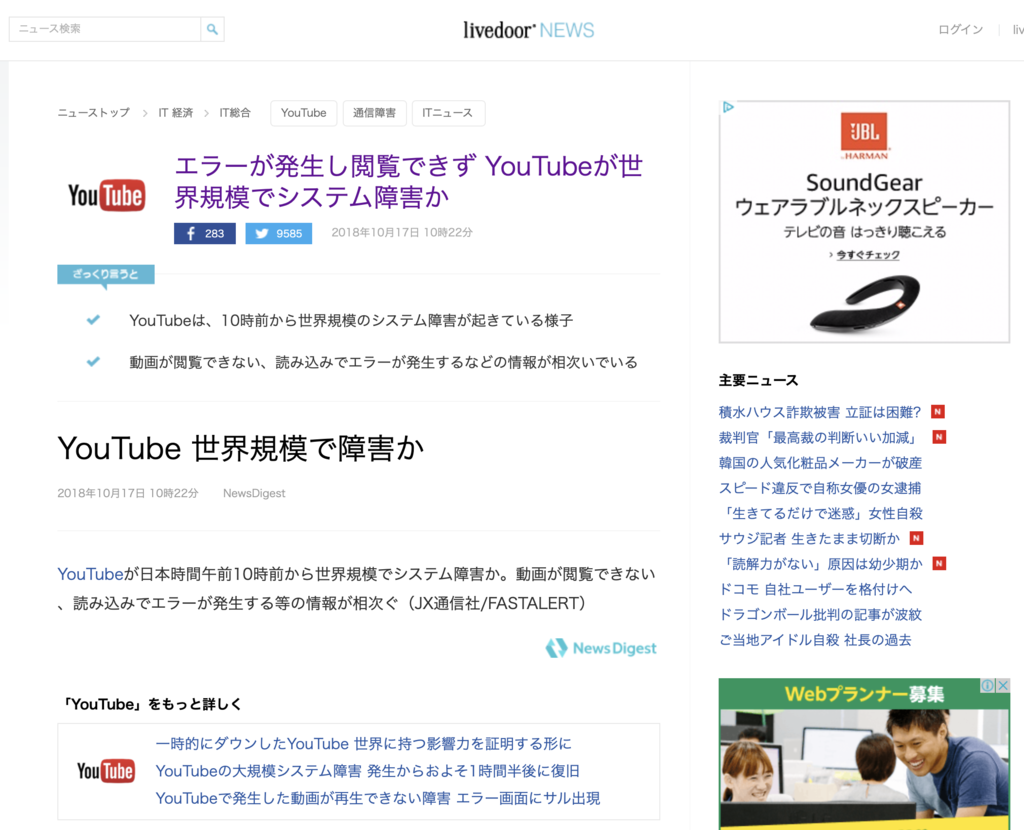Go to ニューストップ breadcrumb
Image resolution: width=1024 pixels, height=830 pixels.
(93, 113)
